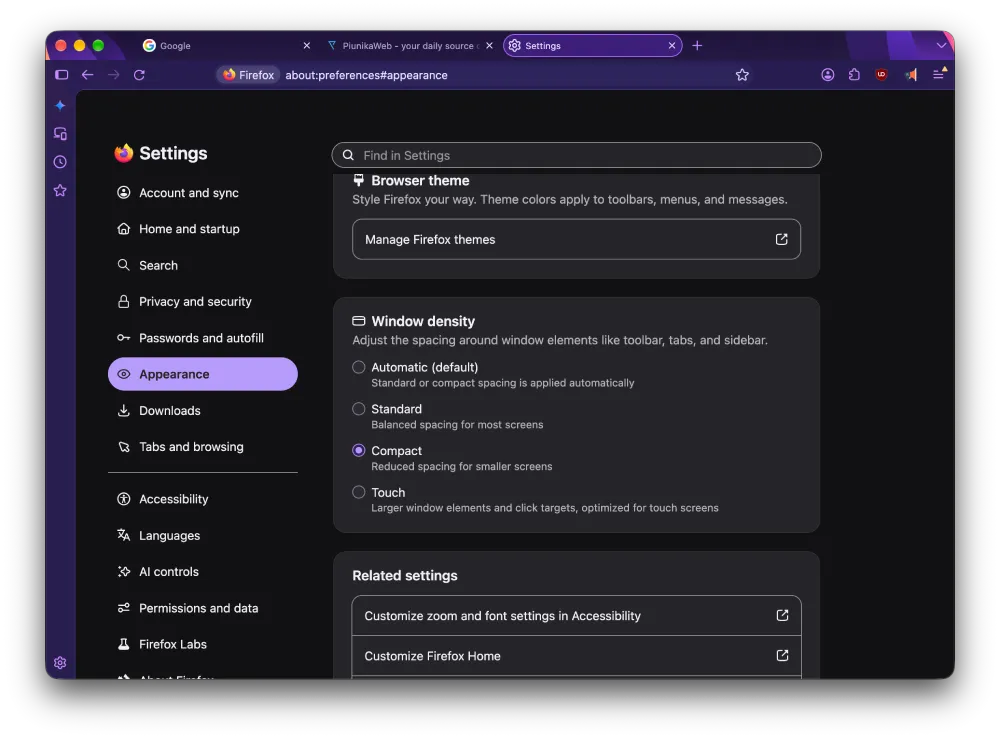Open AI controls settings
This screenshot has height=739, width=1000.
203,572
